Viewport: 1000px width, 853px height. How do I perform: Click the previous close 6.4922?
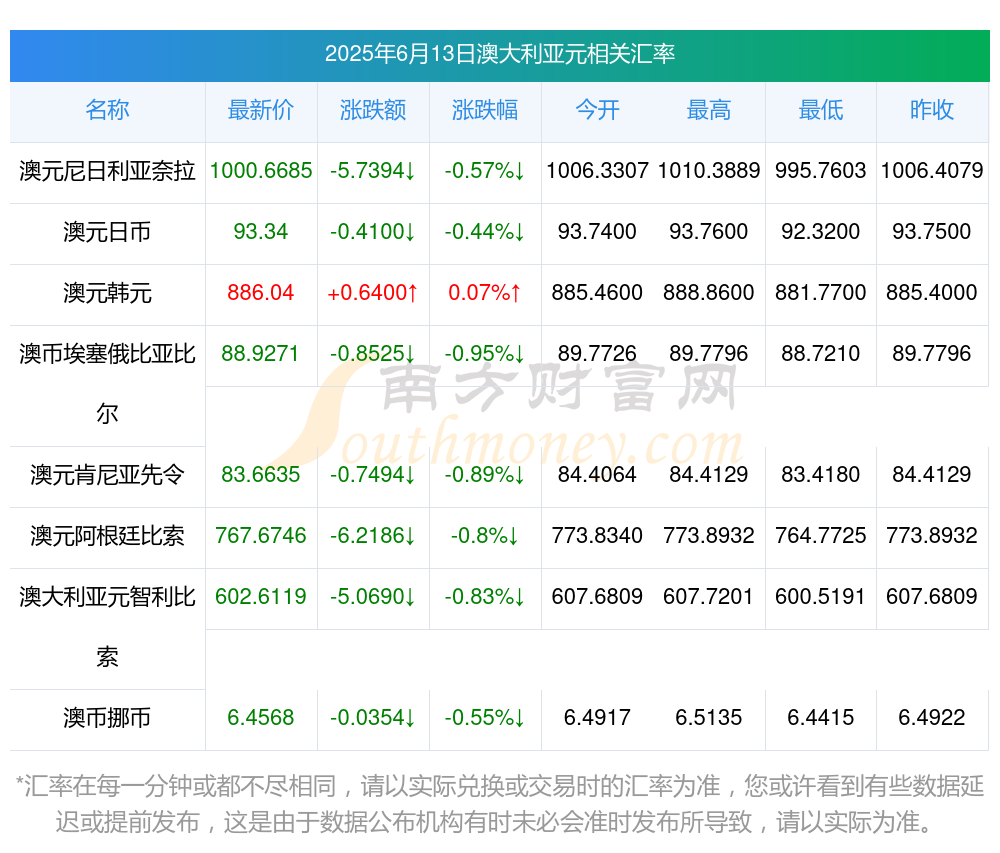(x=932, y=718)
